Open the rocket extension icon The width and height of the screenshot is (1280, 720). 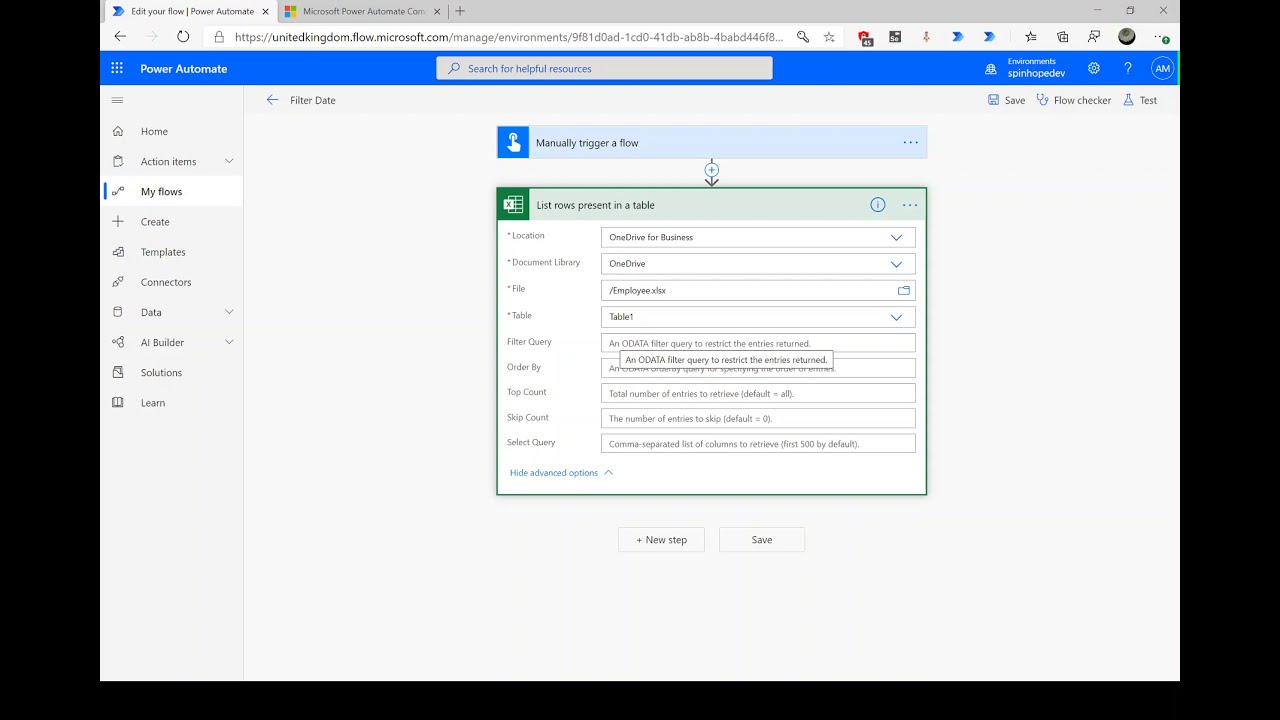926,37
